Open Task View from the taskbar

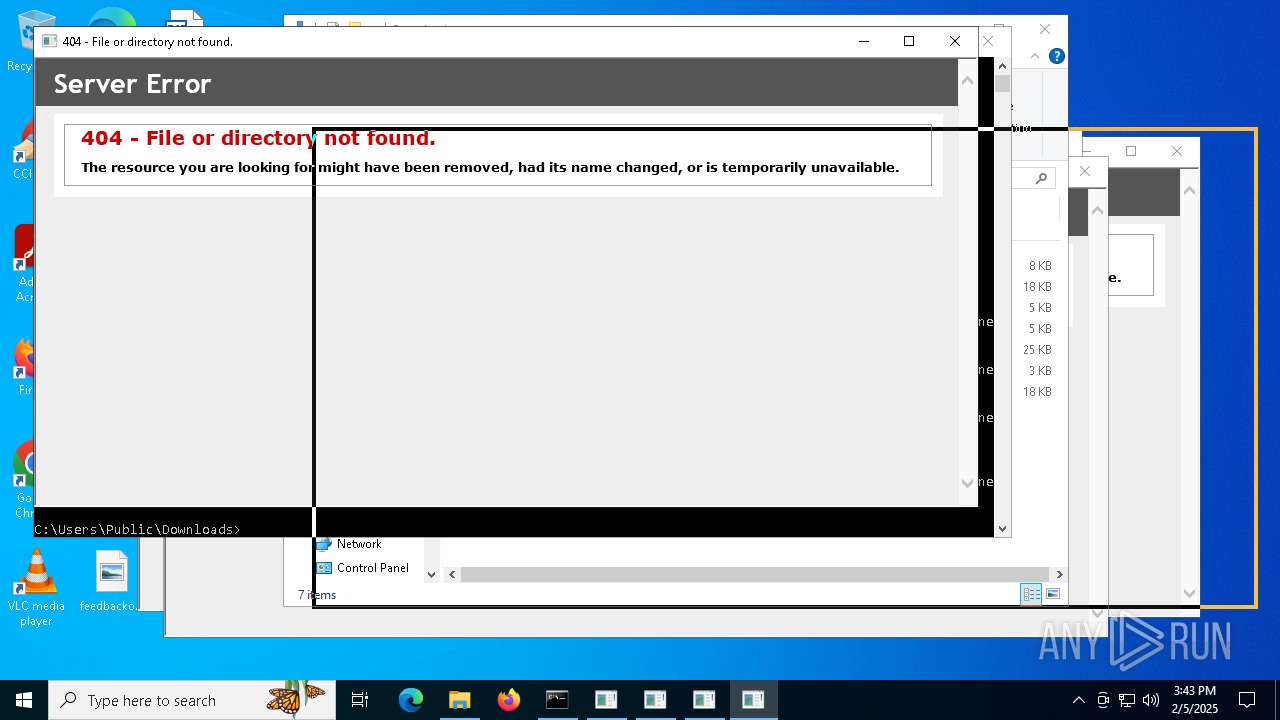[x=360, y=700]
